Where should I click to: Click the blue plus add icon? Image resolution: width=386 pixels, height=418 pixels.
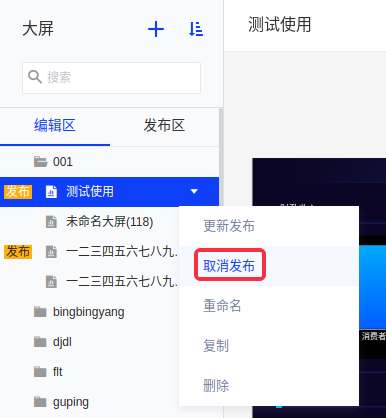point(156,29)
